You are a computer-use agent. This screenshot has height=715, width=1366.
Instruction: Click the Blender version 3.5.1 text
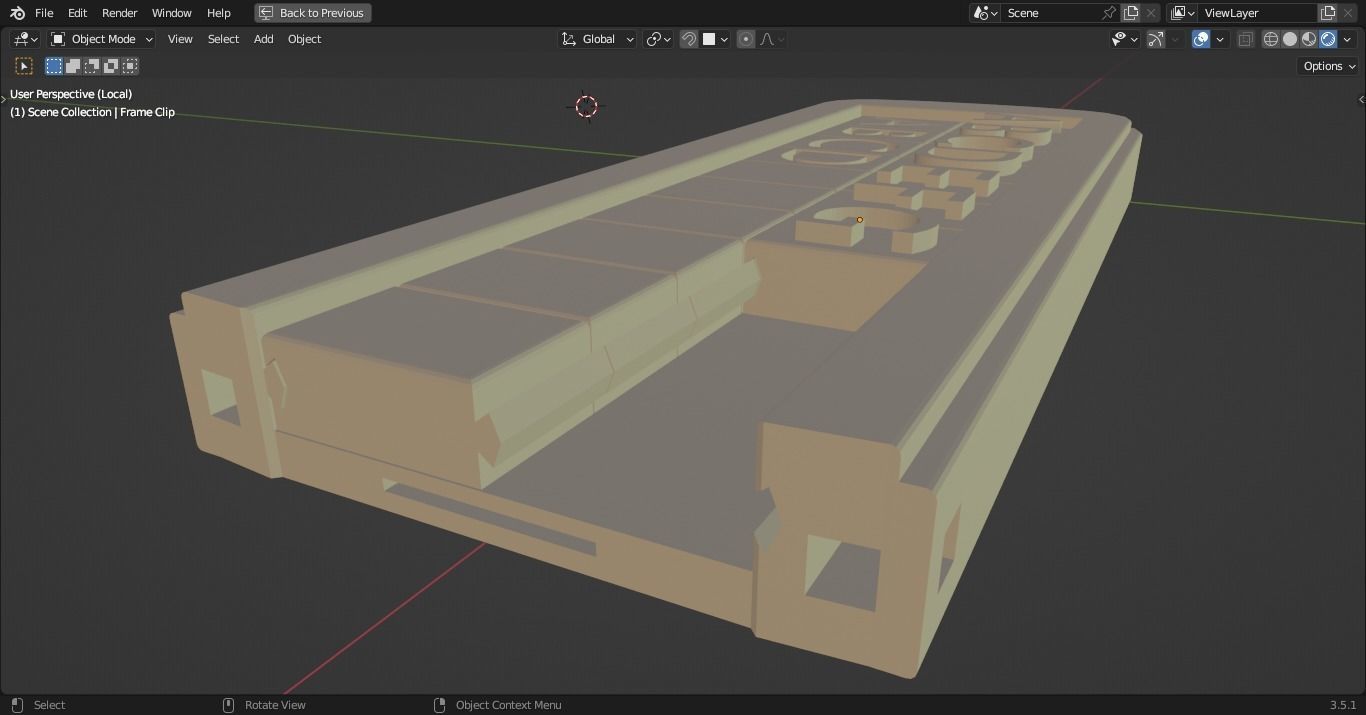[1343, 705]
